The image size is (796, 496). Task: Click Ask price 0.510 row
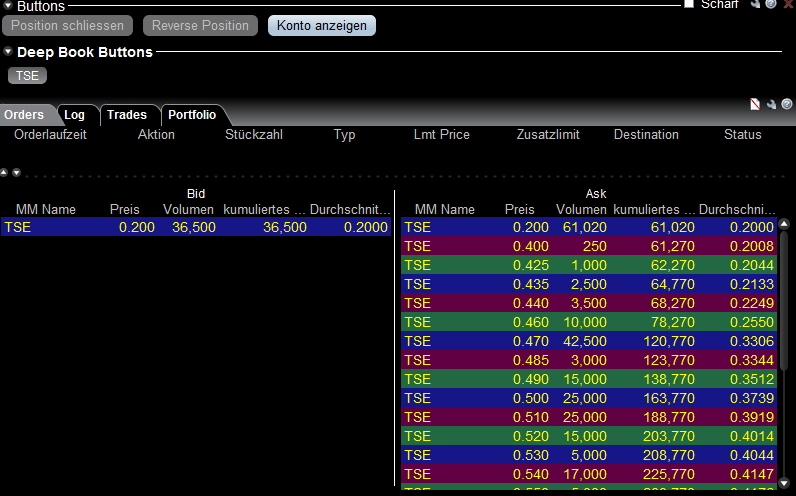[x=589, y=417]
